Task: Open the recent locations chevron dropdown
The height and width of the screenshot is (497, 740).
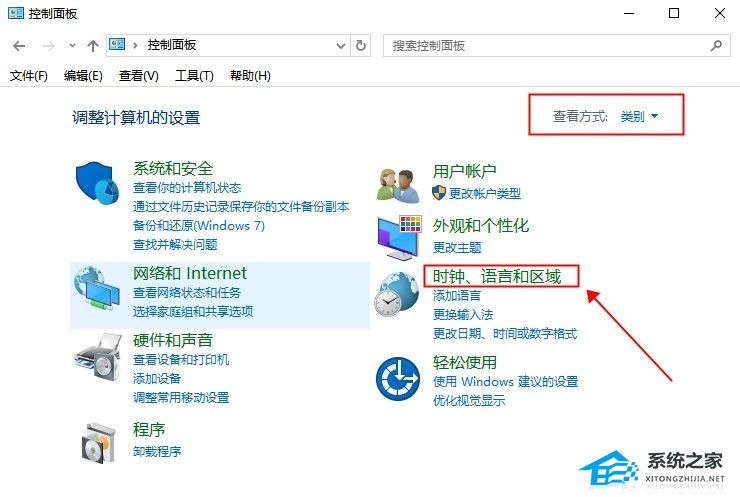Action: (72, 46)
